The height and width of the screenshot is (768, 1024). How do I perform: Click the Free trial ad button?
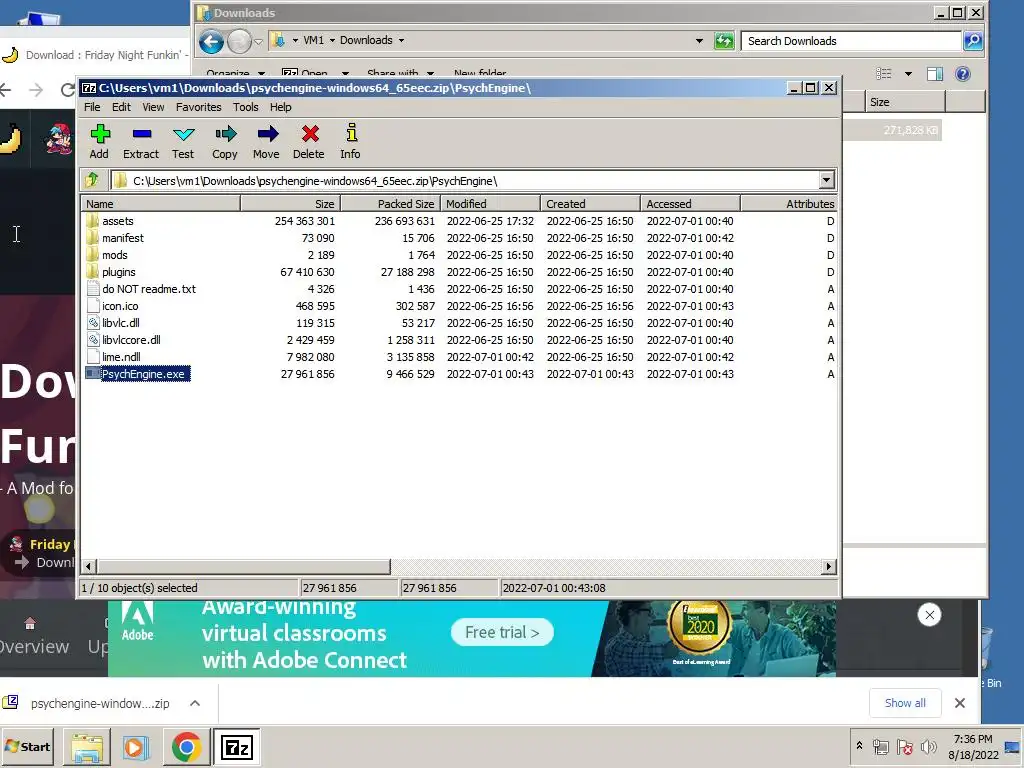click(x=502, y=632)
